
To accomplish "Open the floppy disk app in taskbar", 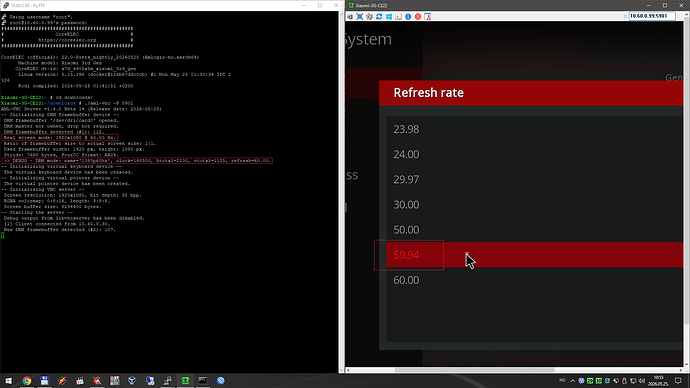I will [44, 381].
